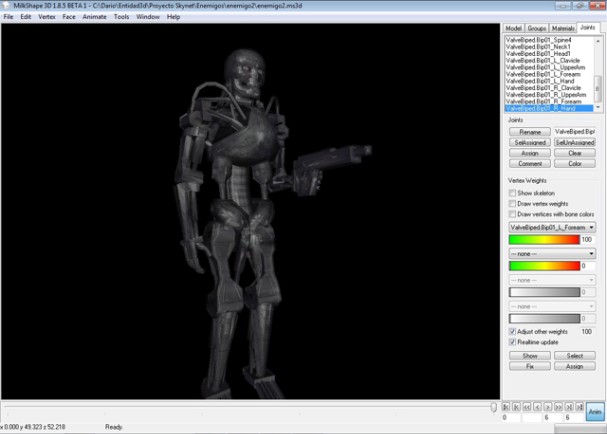Image resolution: width=607 pixels, height=434 pixels.
Task: Click the Comment button
Action: point(530,163)
